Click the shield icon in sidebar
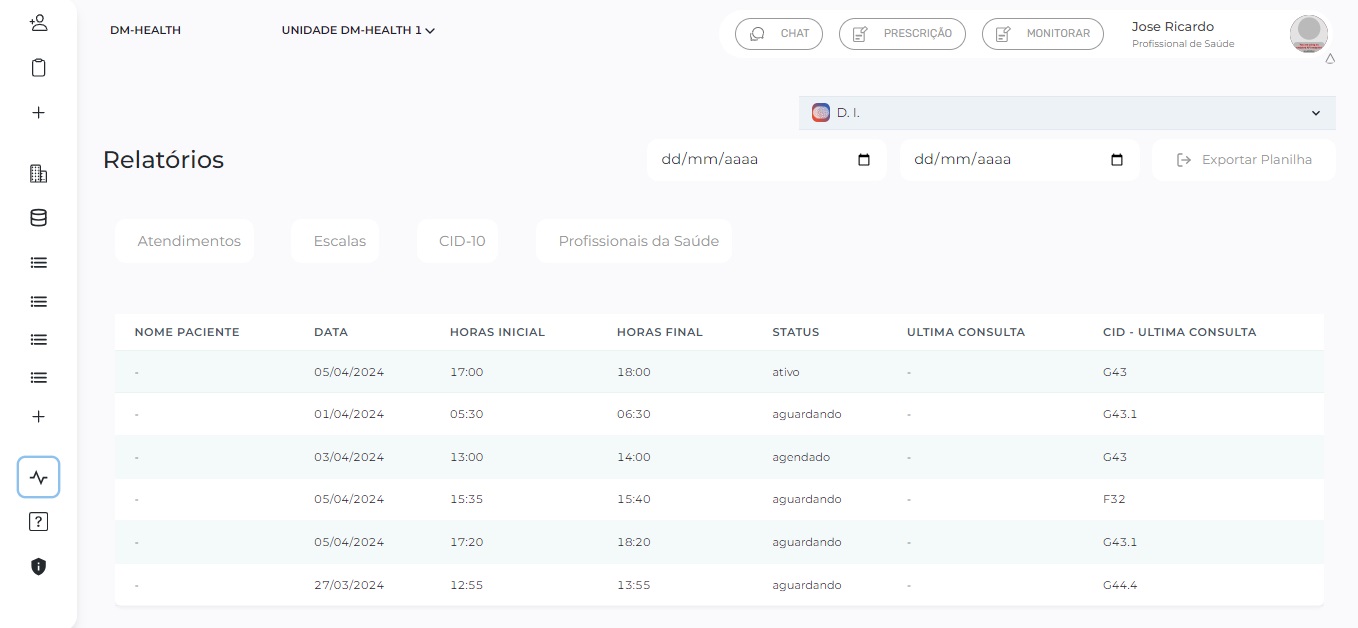 click(38, 566)
